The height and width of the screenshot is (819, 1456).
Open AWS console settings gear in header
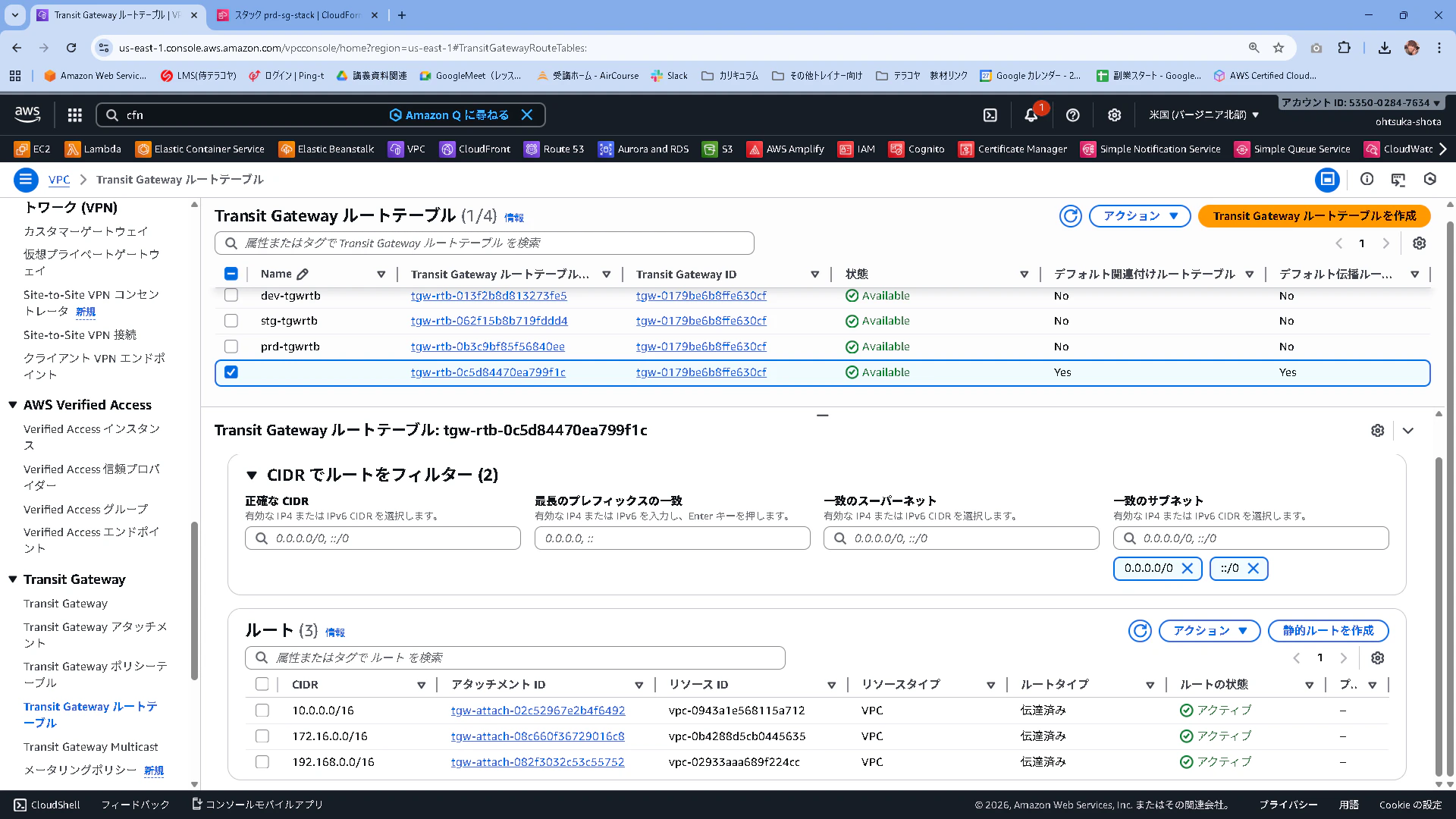click(x=1114, y=115)
